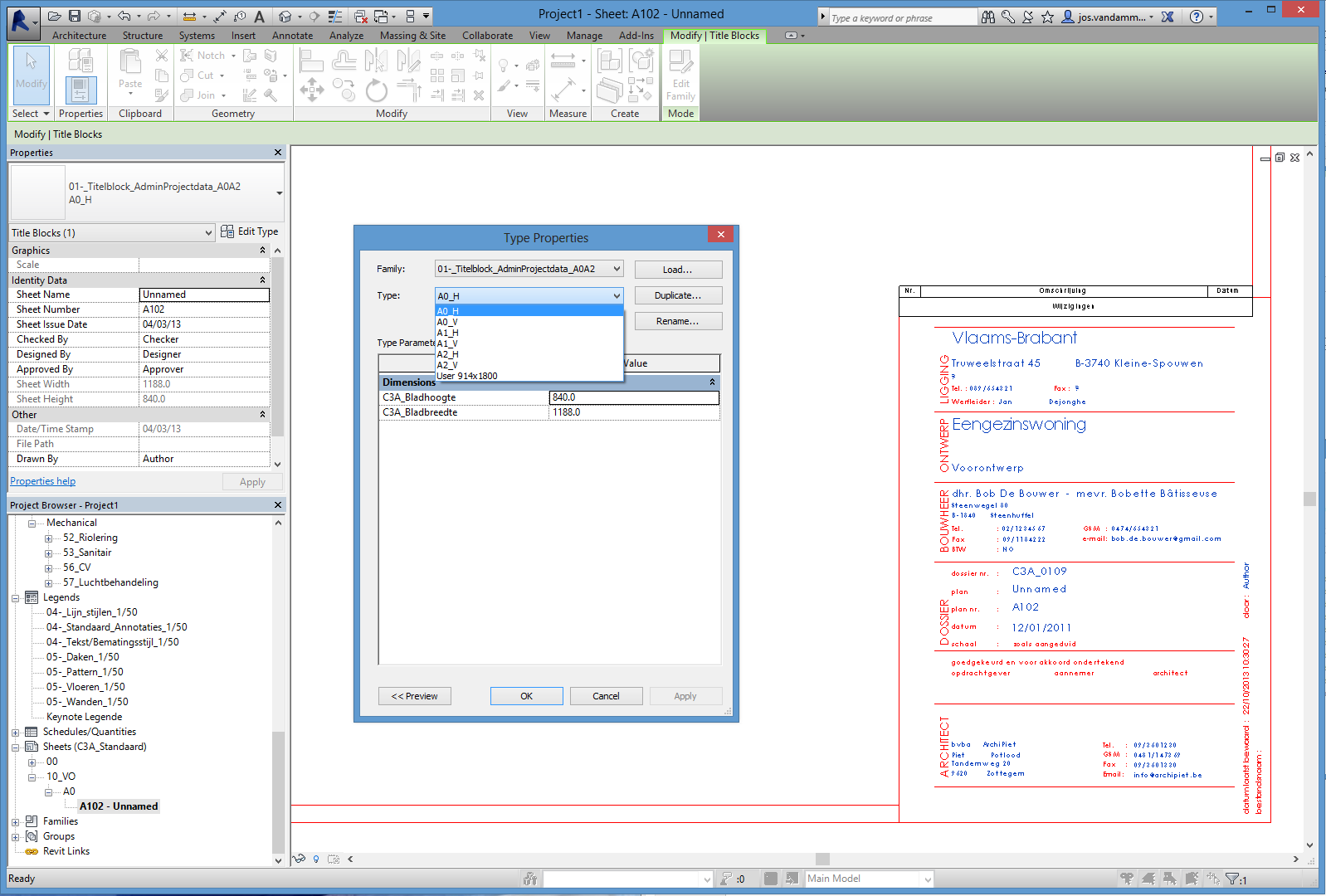Screen dimensions: 1326x896
Task: Click the horizontal scrollbar thumb below the sheet view
Action: point(822,859)
